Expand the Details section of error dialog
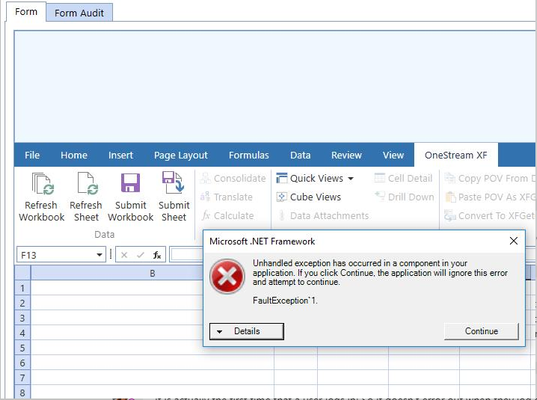Image resolution: width=537 pixels, height=400 pixels. [247, 331]
